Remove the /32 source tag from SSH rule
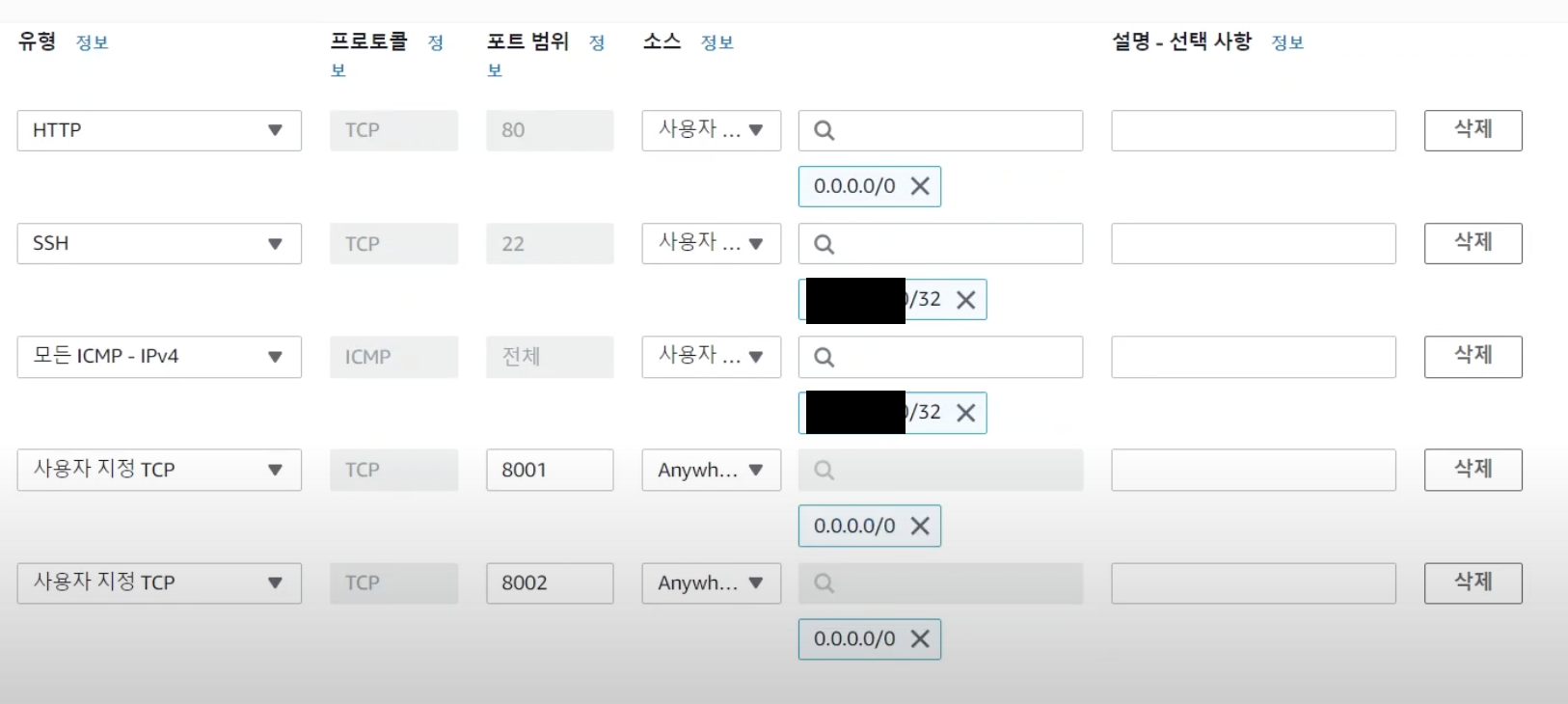This screenshot has height=704, width=1568. coord(965,300)
